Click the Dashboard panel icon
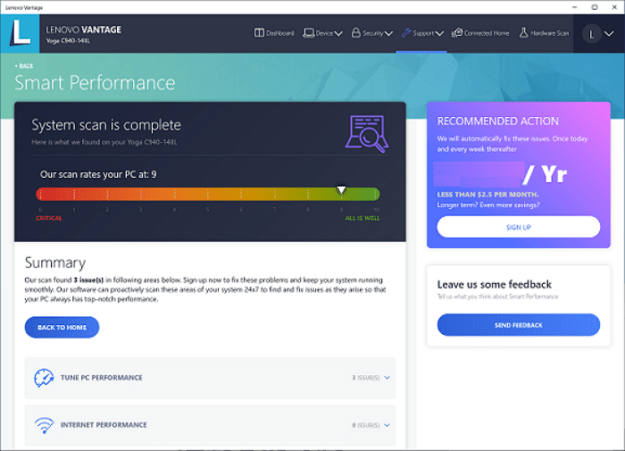 tap(259, 33)
